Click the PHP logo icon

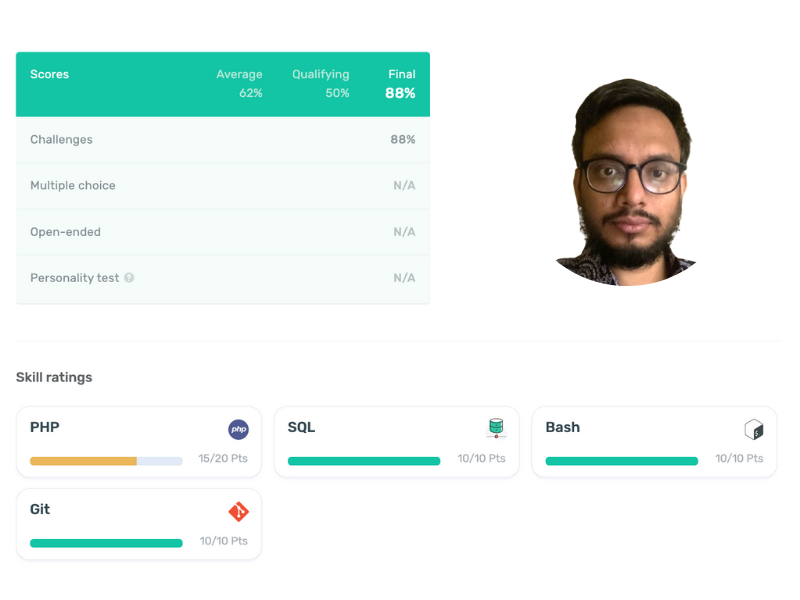pyautogui.click(x=238, y=430)
